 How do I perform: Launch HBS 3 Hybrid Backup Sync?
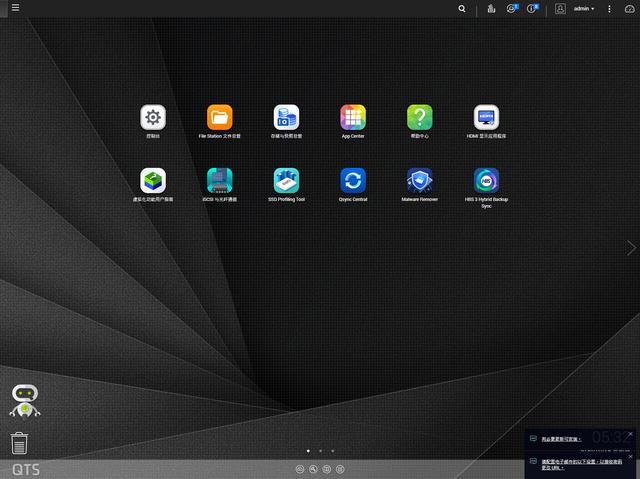486,180
